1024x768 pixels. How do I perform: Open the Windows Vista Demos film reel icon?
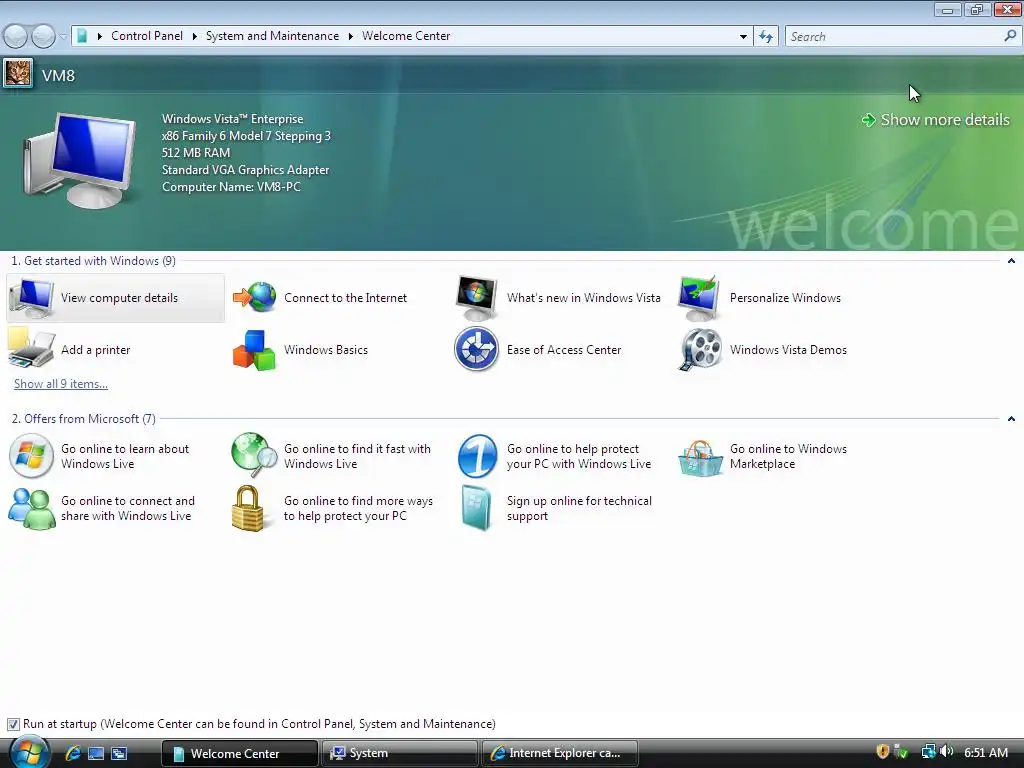(x=699, y=349)
